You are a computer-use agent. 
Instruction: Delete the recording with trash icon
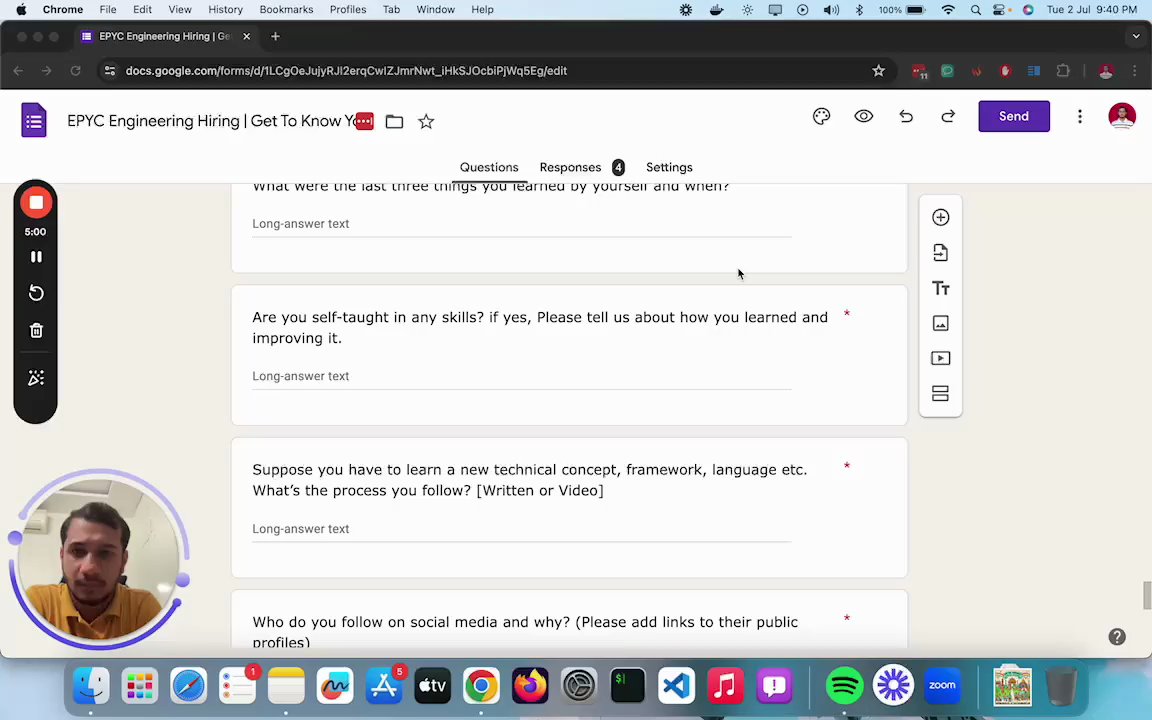coord(35,331)
